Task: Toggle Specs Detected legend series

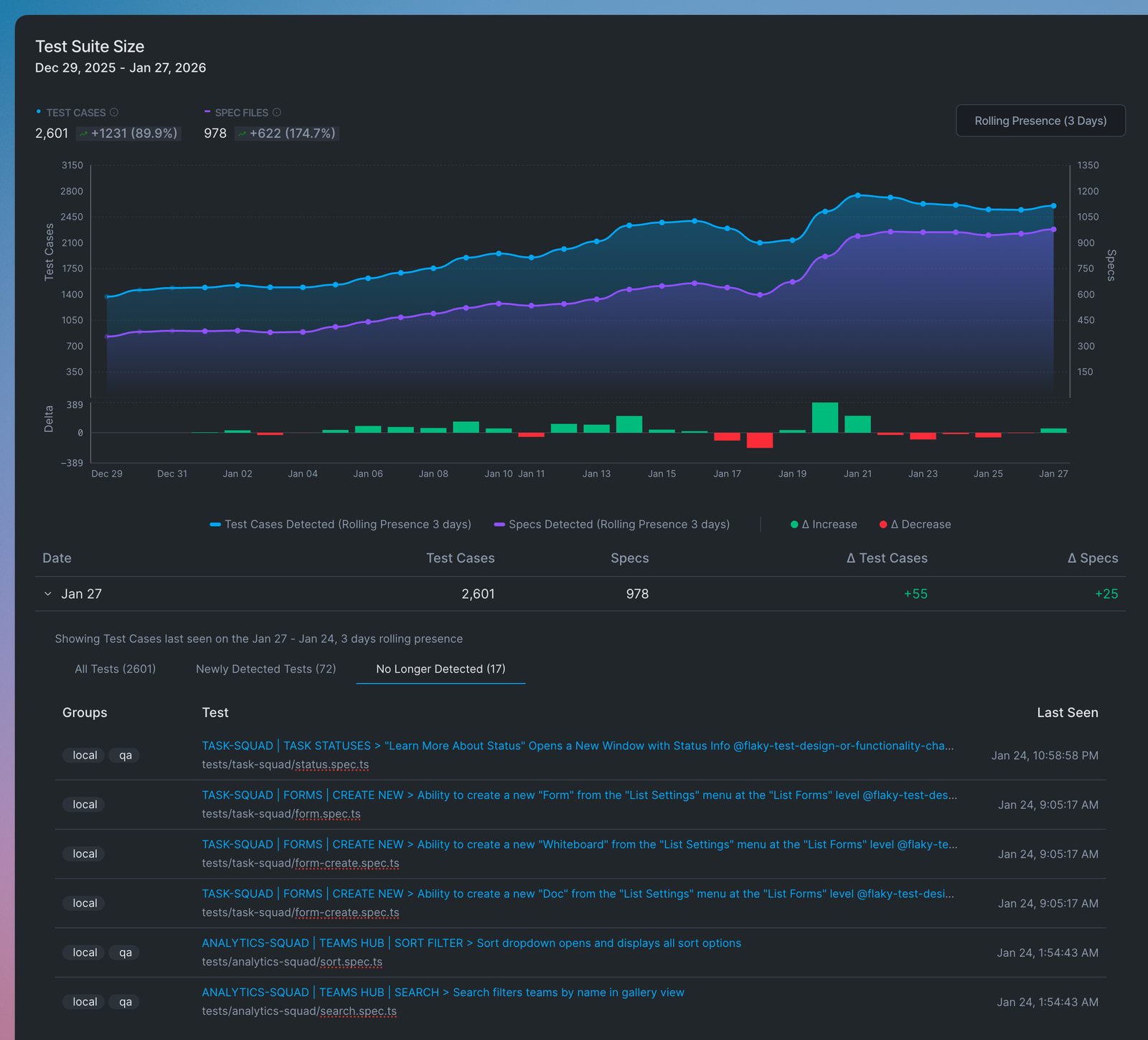Action: point(611,525)
